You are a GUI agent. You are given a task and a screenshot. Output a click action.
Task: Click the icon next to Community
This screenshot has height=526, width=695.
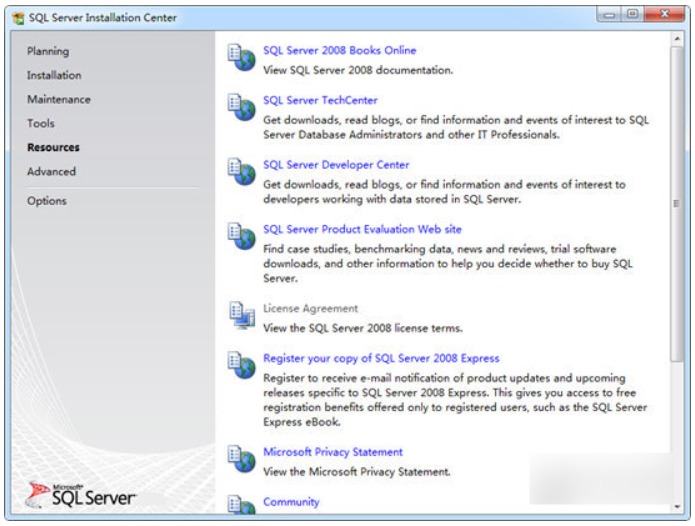tap(242, 504)
